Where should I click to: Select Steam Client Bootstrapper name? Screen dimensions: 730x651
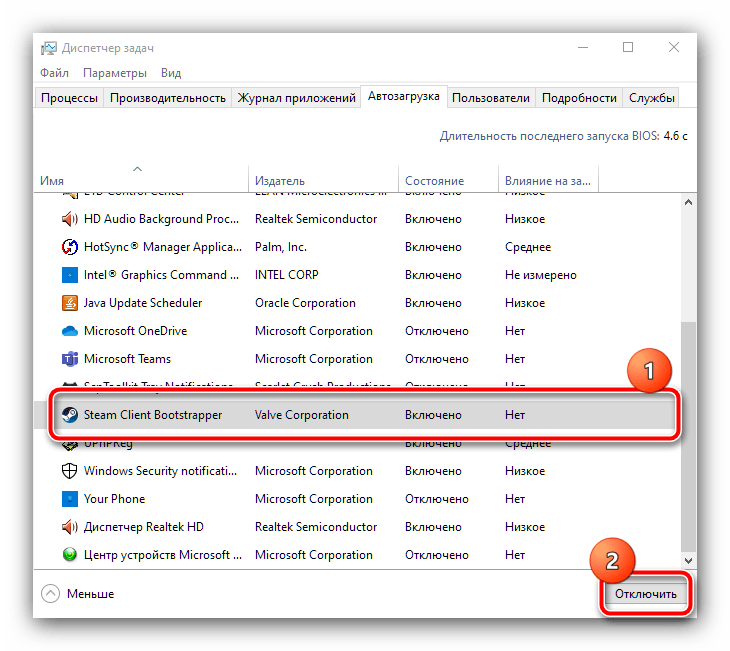point(153,414)
